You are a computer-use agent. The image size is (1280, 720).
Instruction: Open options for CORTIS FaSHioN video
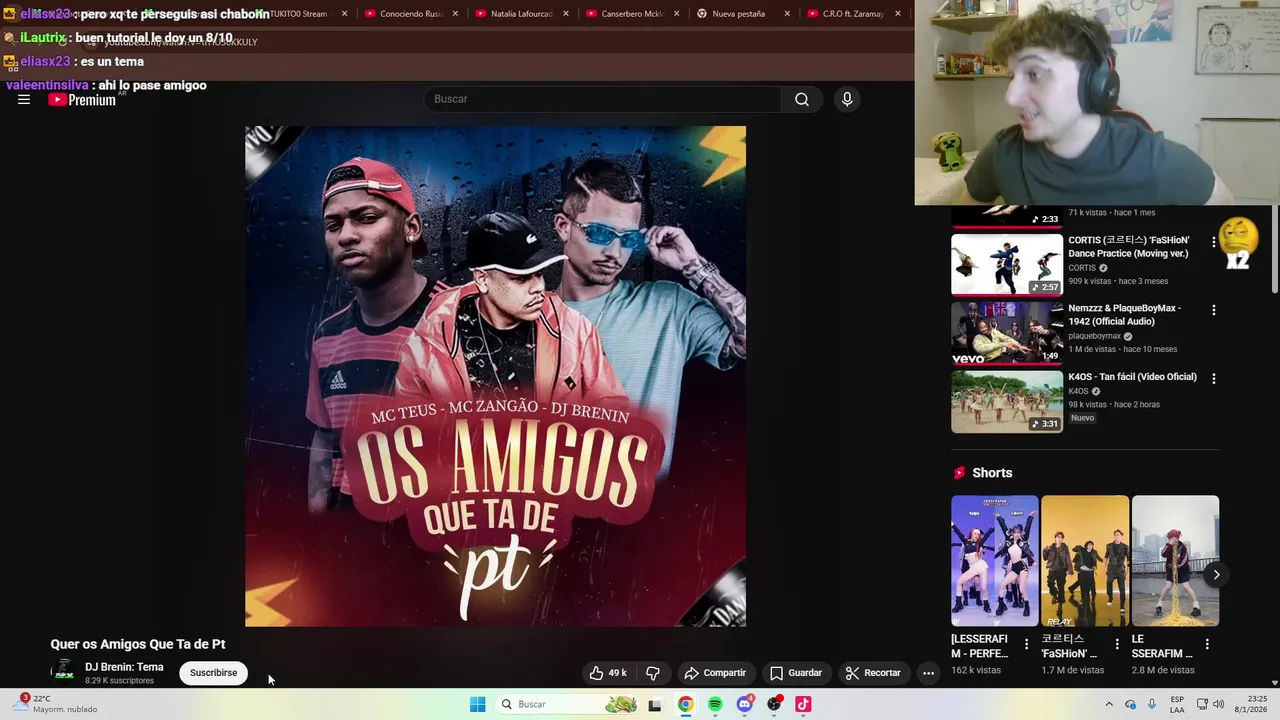click(1214, 242)
